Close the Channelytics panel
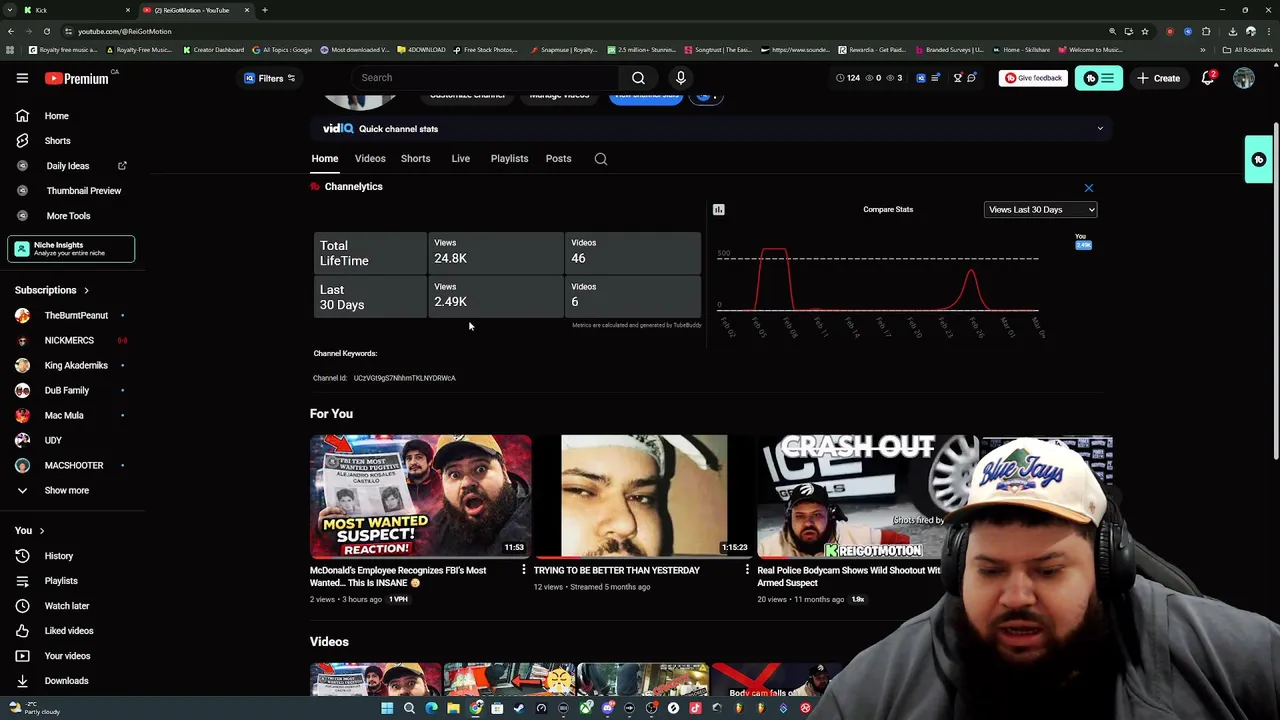The image size is (1280, 720). [x=1089, y=188]
